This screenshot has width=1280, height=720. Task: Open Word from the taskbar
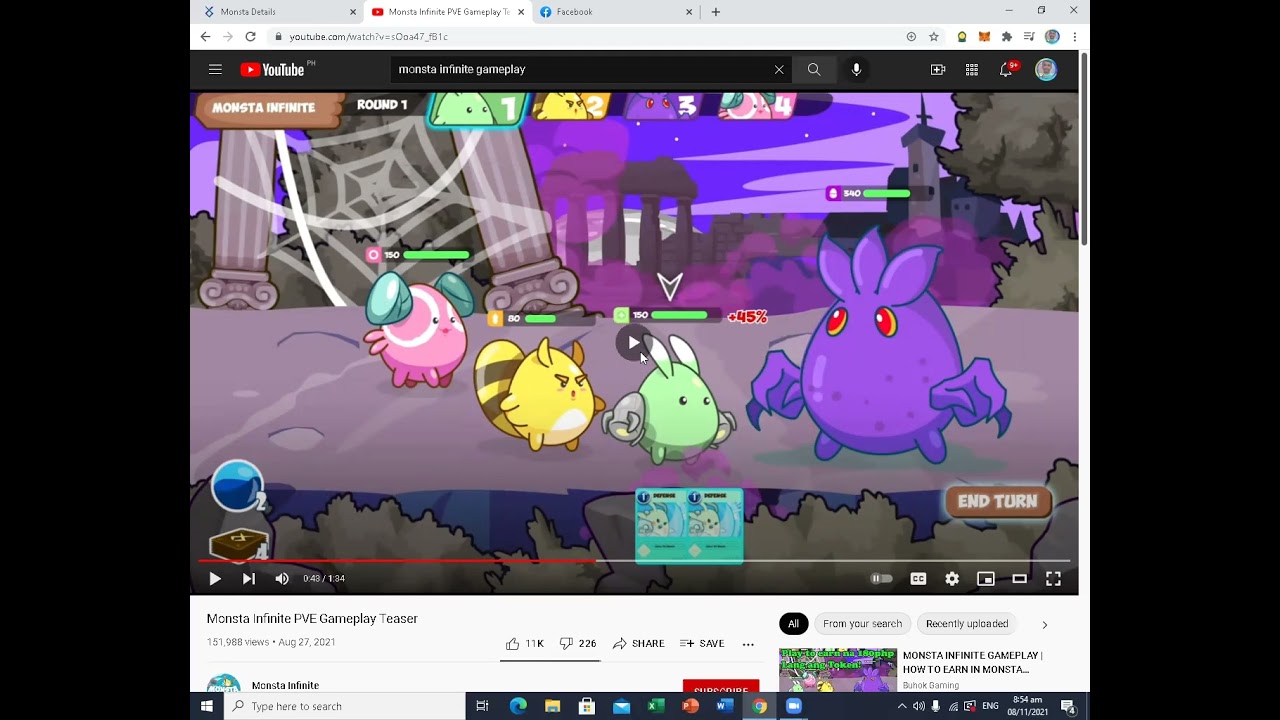(725, 706)
